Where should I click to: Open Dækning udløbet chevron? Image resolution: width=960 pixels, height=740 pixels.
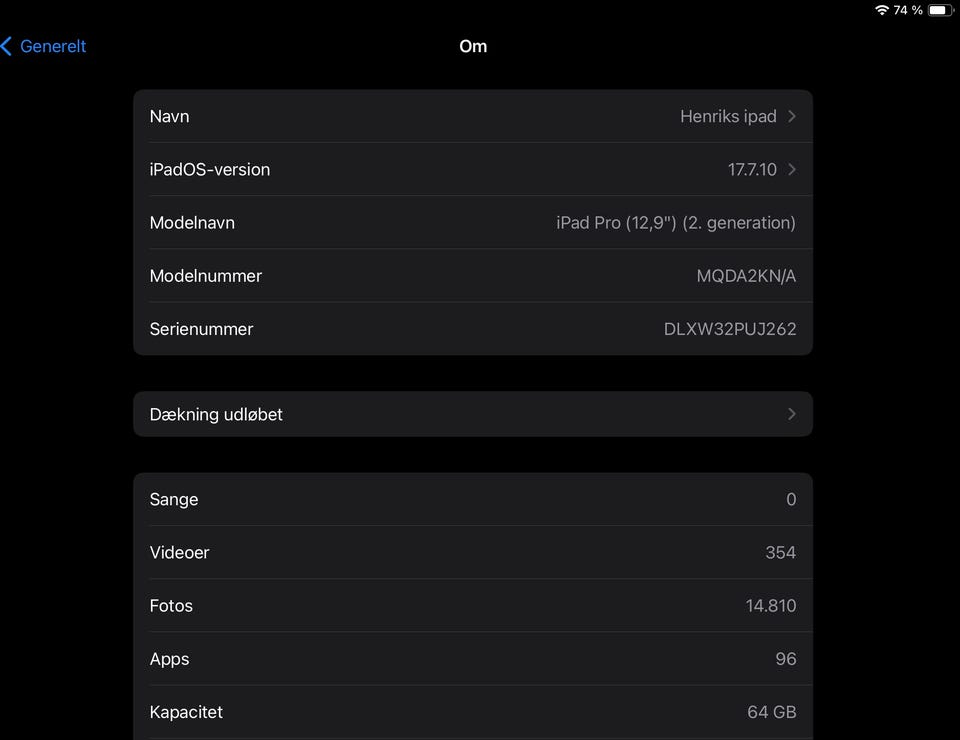coord(792,414)
